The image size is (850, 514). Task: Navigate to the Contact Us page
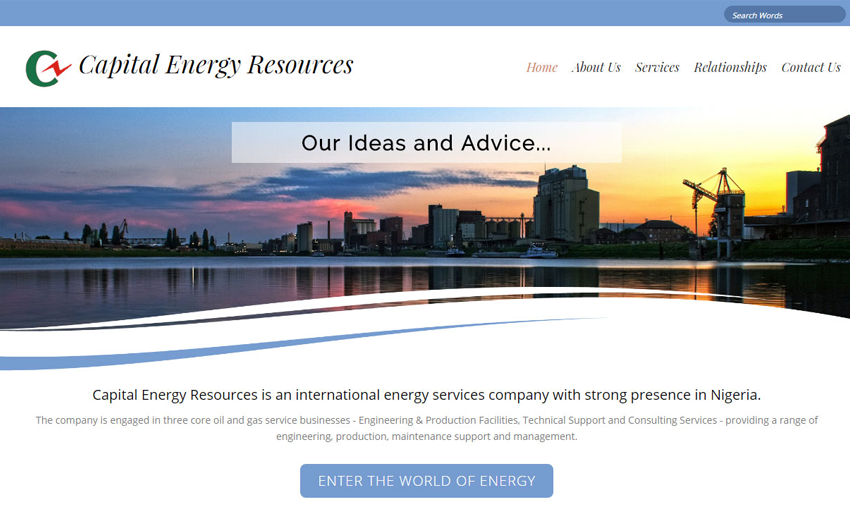coord(810,68)
